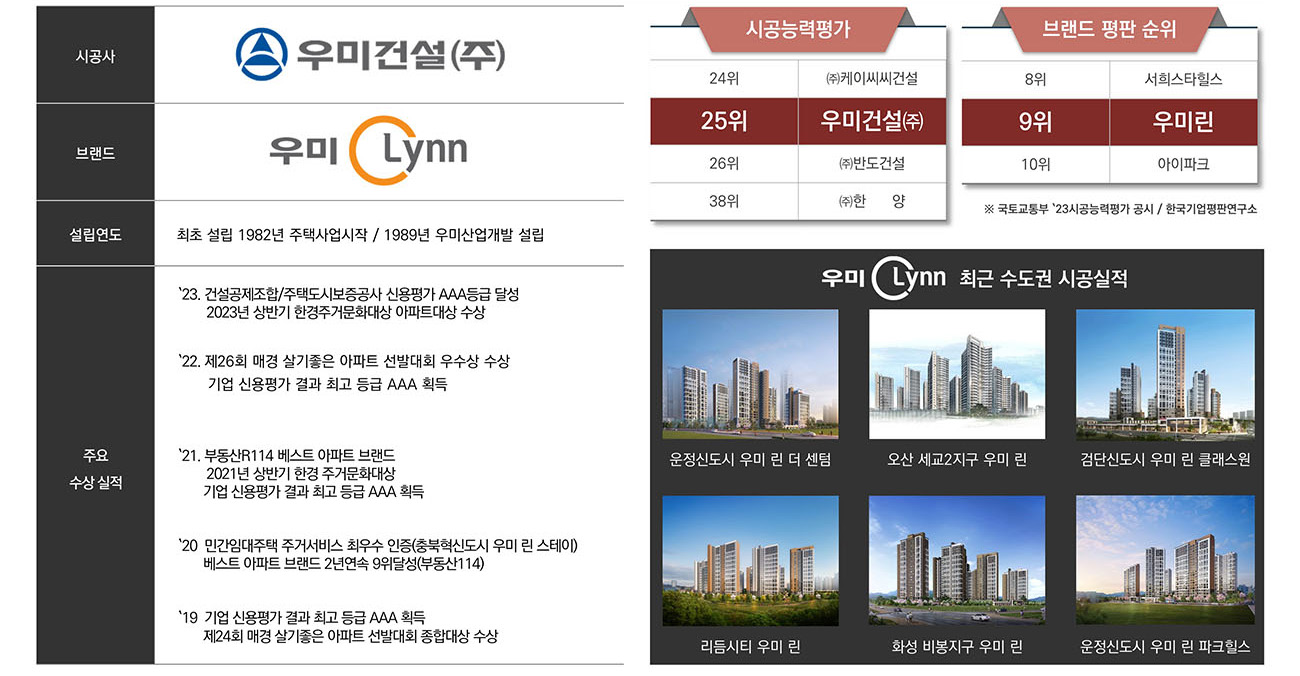Open the 운정신도시 우미 린 파크힐스 rendering
Screen dimensions: 1300x676
(x=1165, y=561)
